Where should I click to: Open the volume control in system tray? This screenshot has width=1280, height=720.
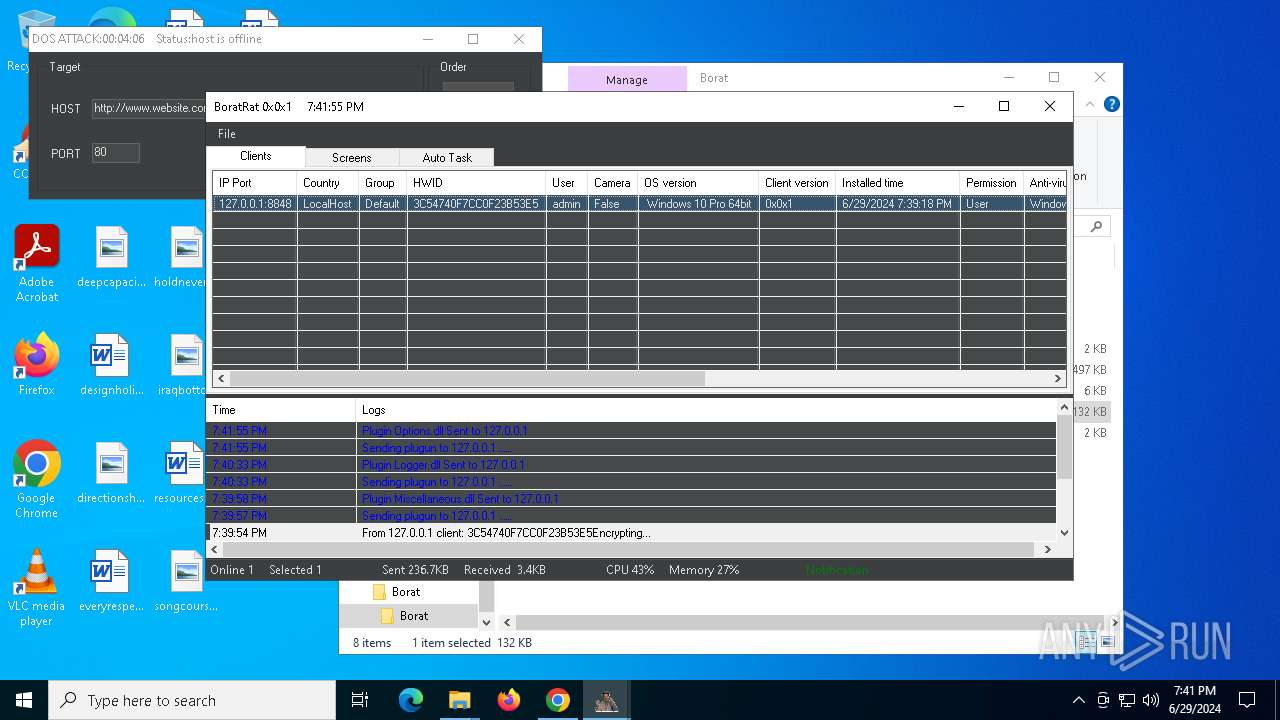pyautogui.click(x=1150, y=700)
